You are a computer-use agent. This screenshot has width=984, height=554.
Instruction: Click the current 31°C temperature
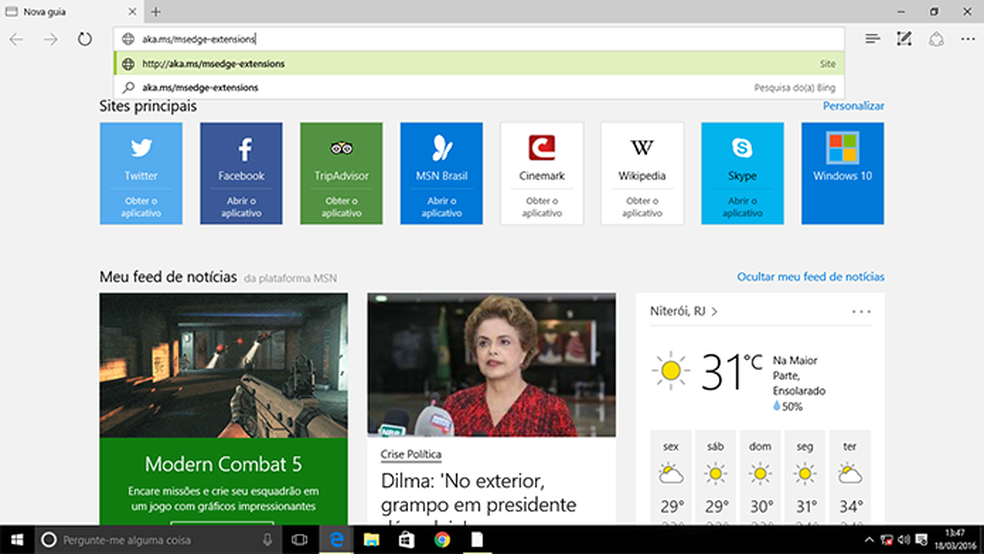[x=731, y=371]
